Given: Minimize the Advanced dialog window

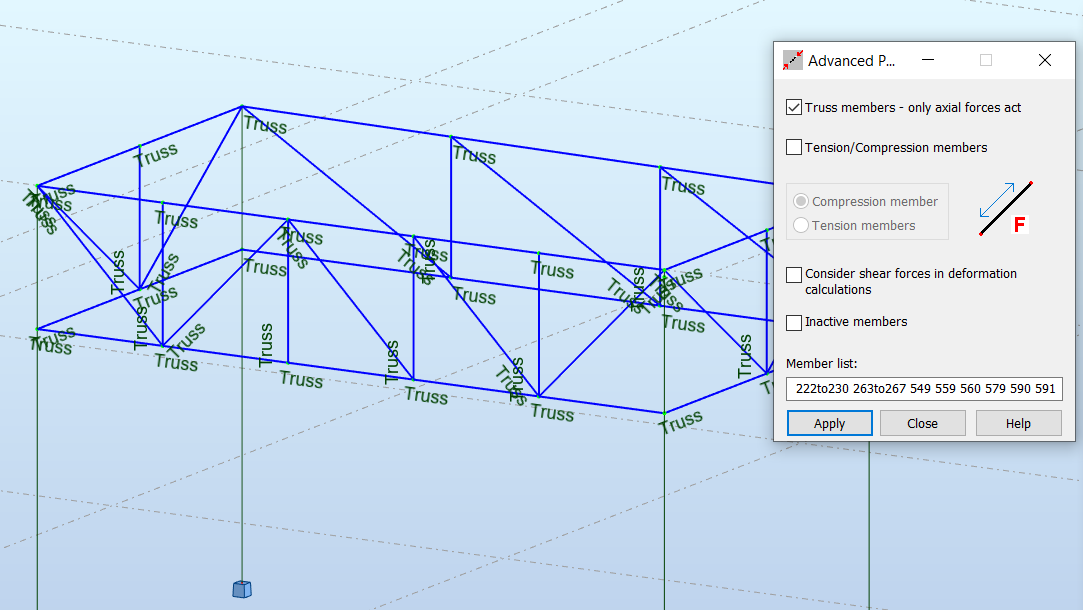Looking at the screenshot, I should coord(927,60).
